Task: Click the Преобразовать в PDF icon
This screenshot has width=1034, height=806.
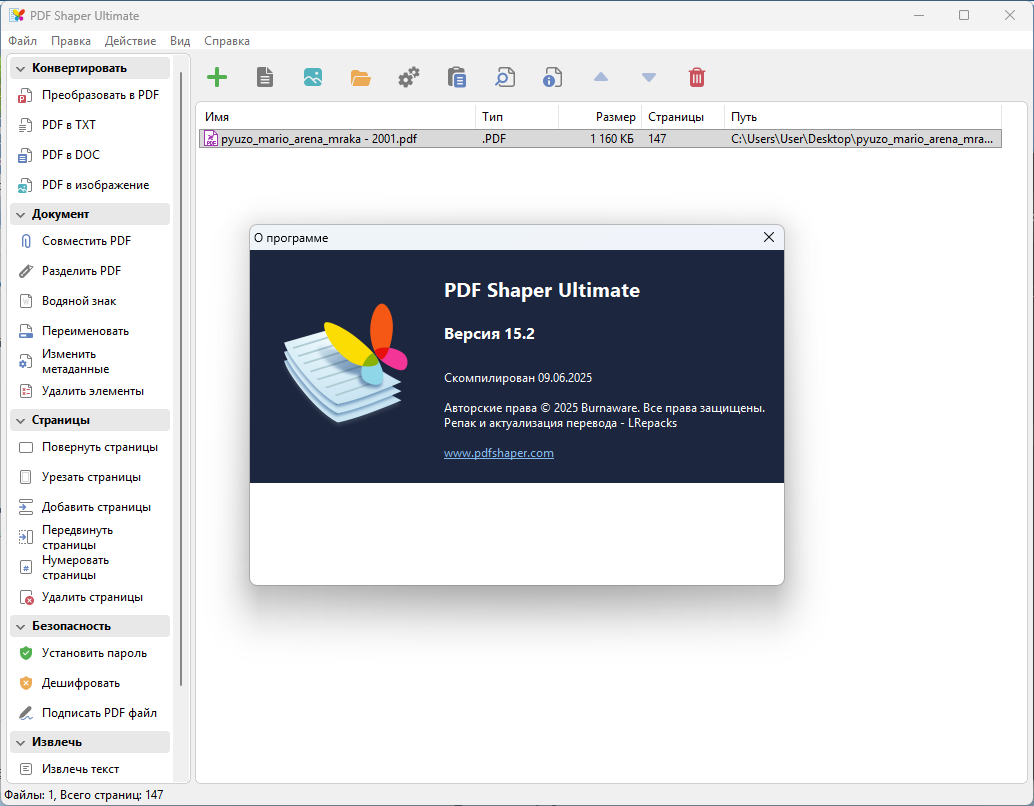Action: (x=25, y=96)
